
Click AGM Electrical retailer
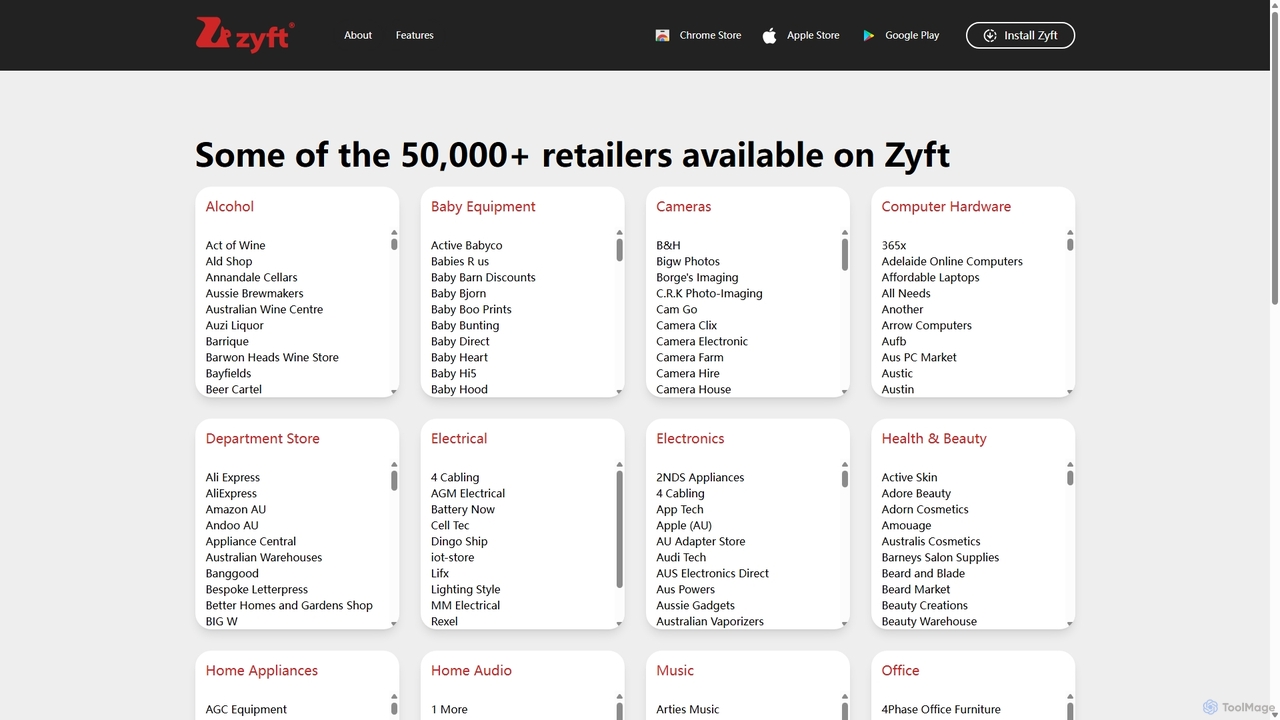point(468,493)
